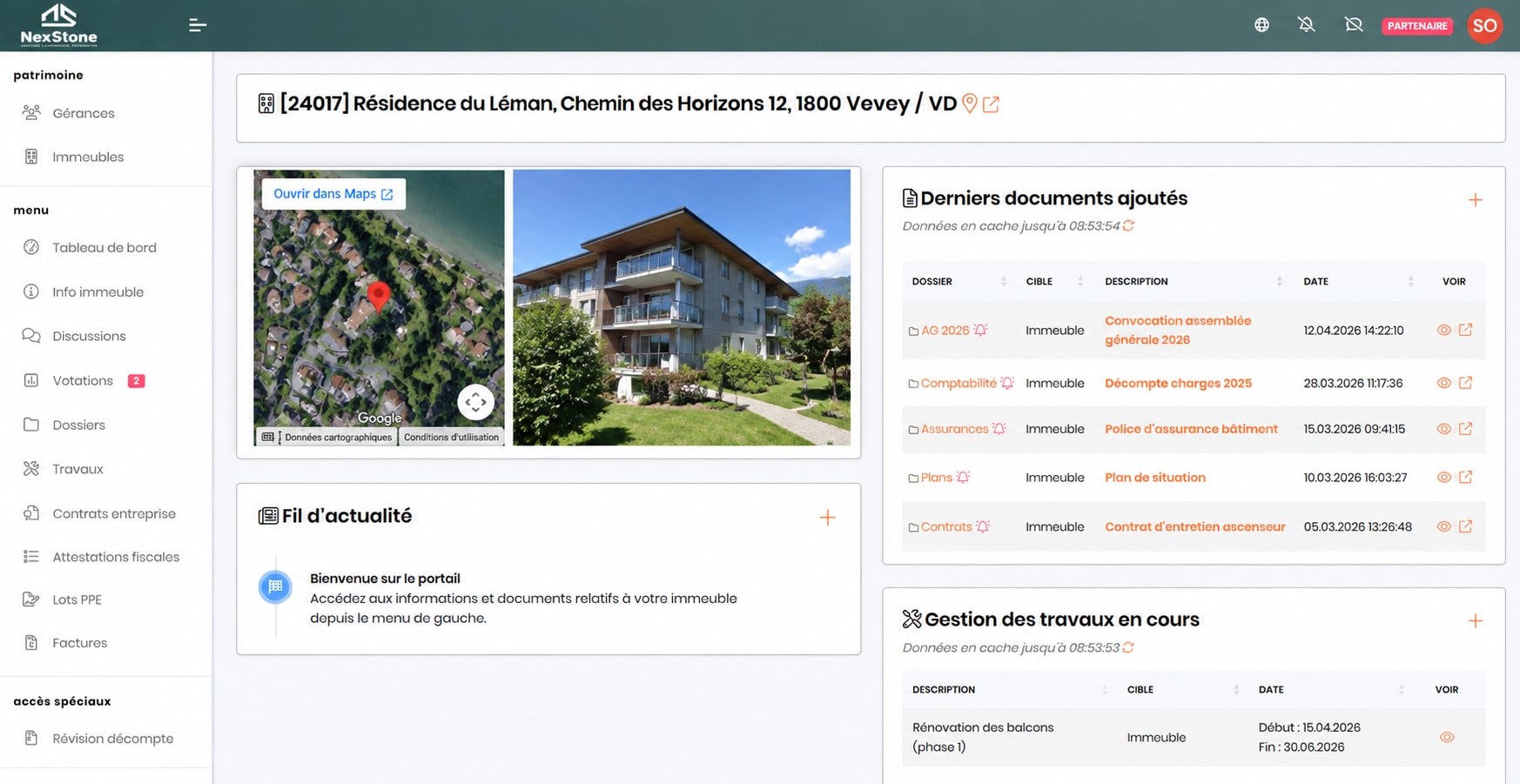This screenshot has height=784, width=1520.
Task: View Contrat d'entretien ascenseur eye icon
Action: point(1444,526)
